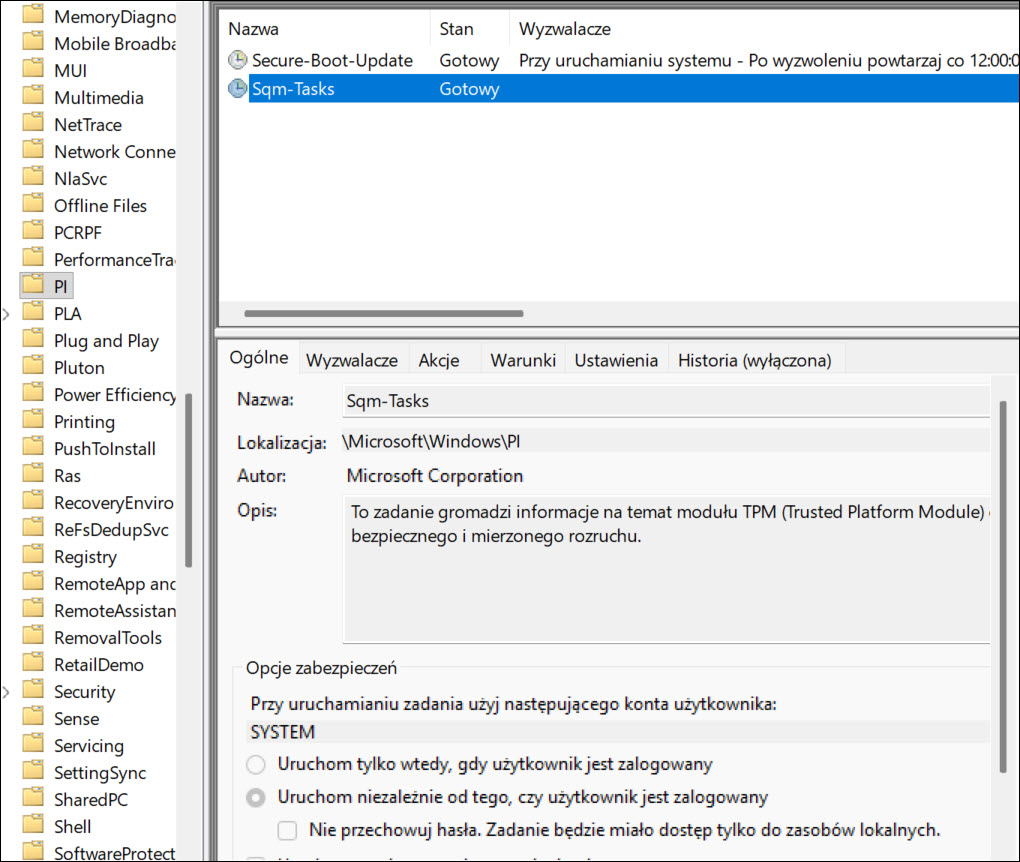
Task: Expand the Security folder tree node
Action: coord(8,692)
